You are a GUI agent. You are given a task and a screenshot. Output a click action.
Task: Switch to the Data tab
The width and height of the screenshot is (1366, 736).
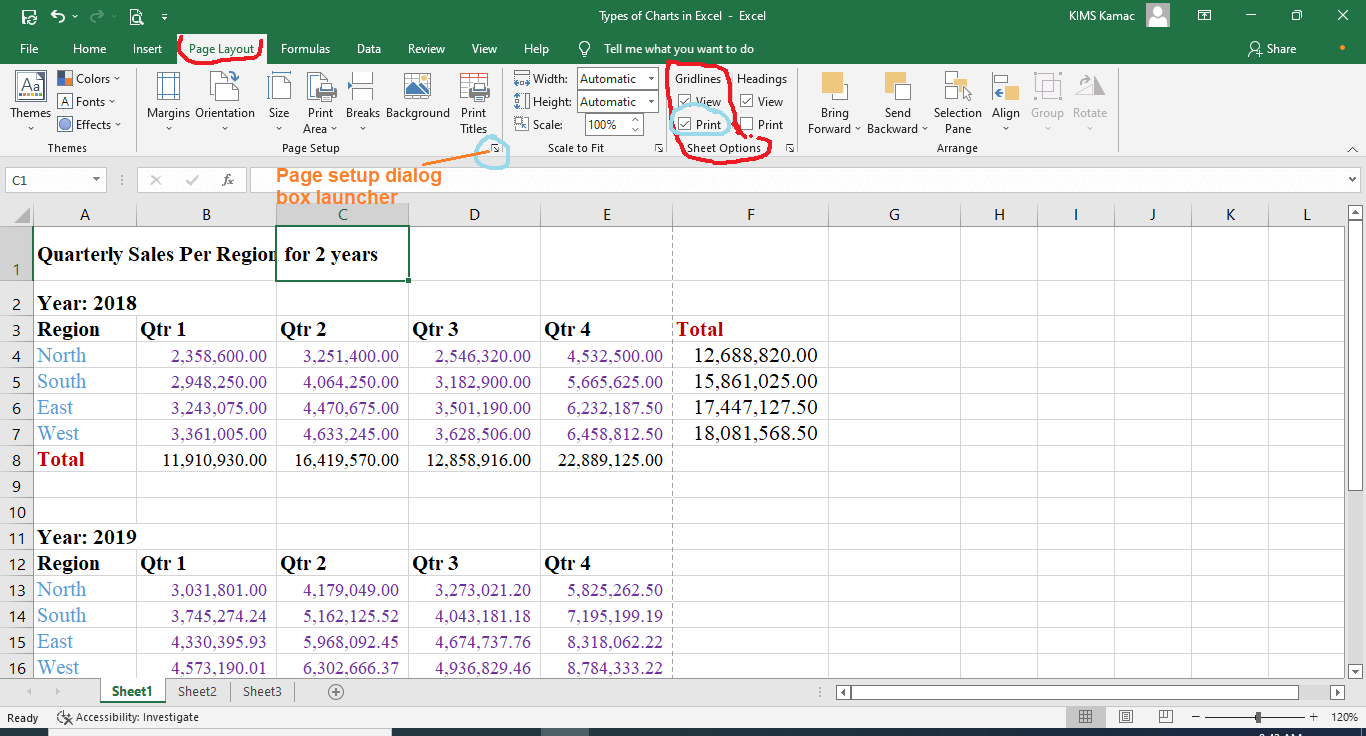coord(369,48)
